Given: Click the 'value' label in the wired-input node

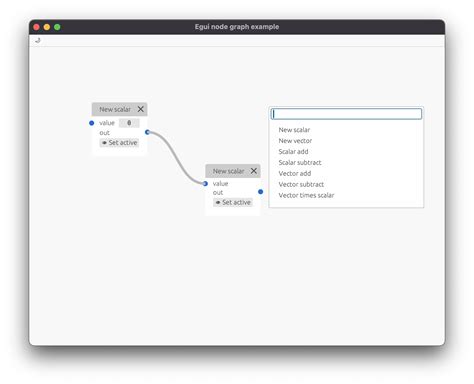Looking at the screenshot, I should pos(221,184).
